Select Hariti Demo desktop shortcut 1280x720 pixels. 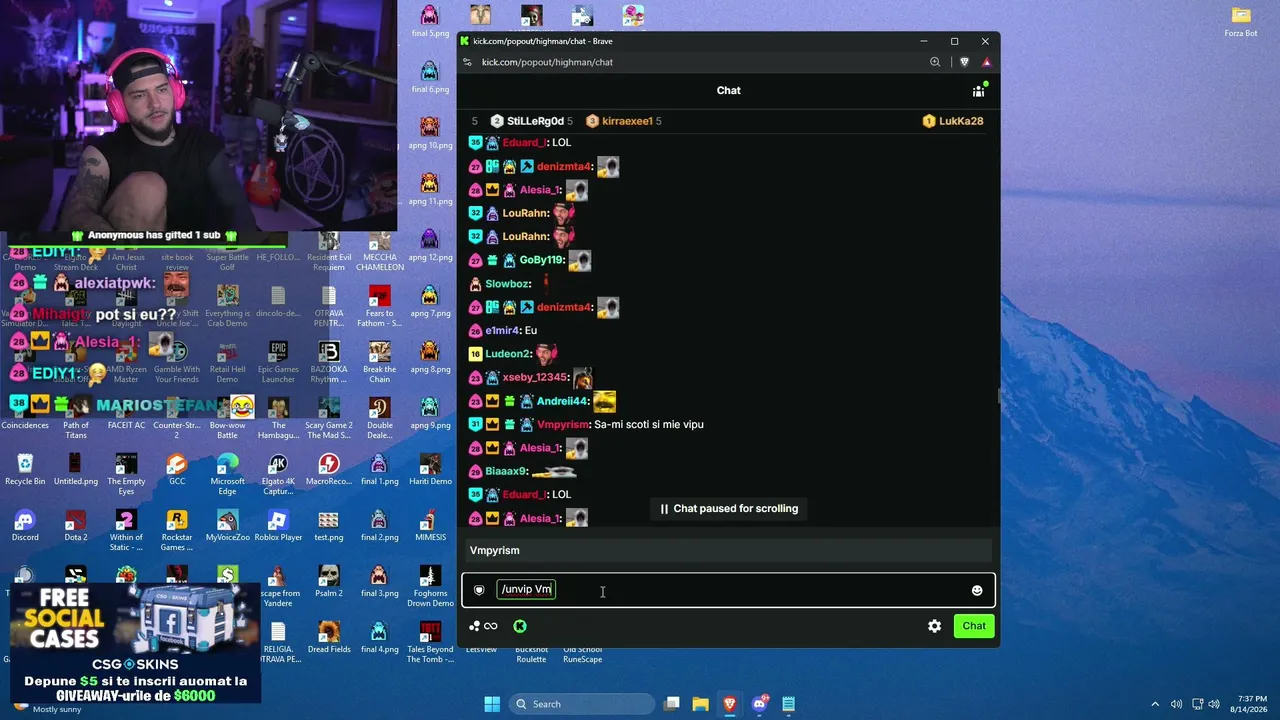[x=430, y=469]
